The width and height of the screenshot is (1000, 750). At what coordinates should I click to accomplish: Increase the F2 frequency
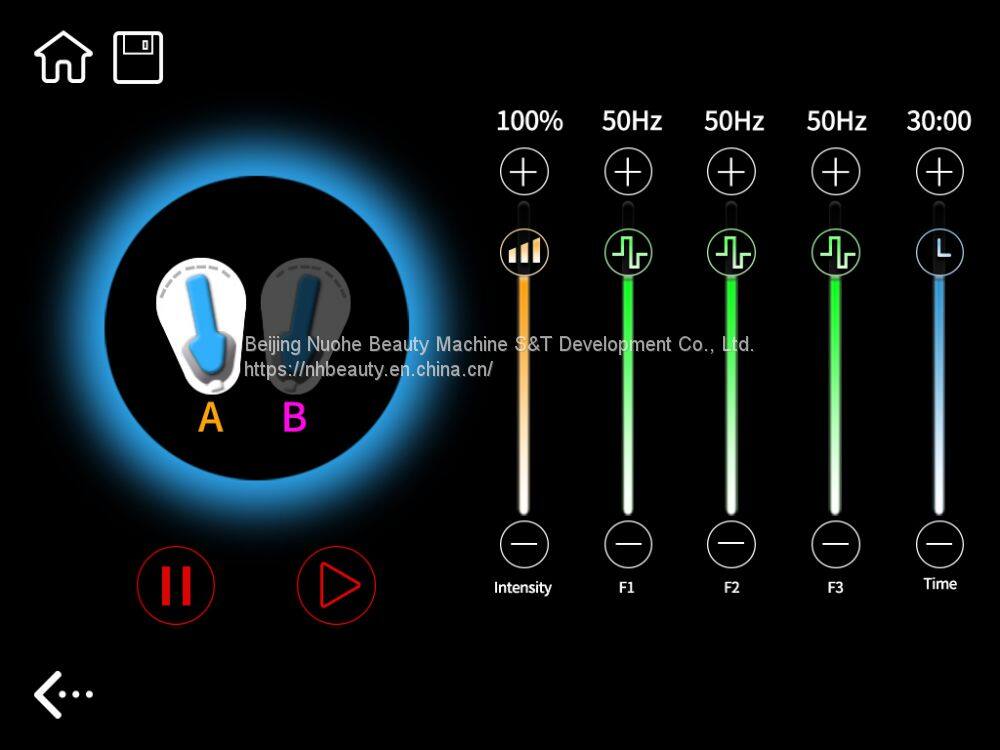click(731, 173)
